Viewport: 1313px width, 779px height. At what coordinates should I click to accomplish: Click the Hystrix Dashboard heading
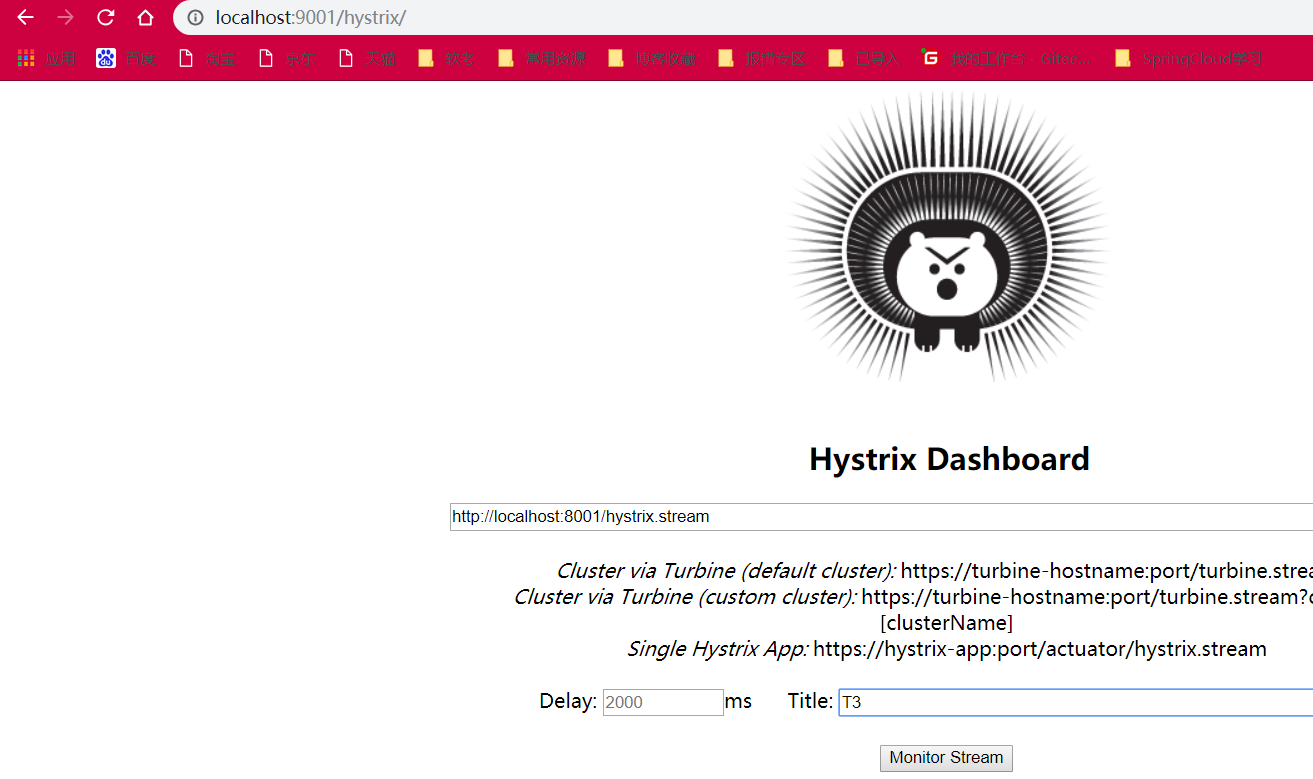[x=949, y=459]
